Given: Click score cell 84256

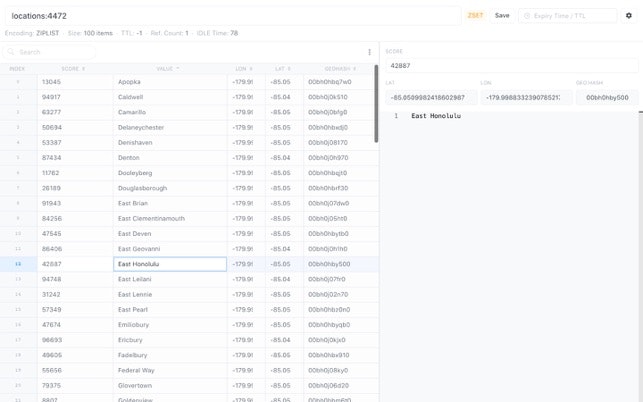Looking at the screenshot, I should [x=75, y=218].
